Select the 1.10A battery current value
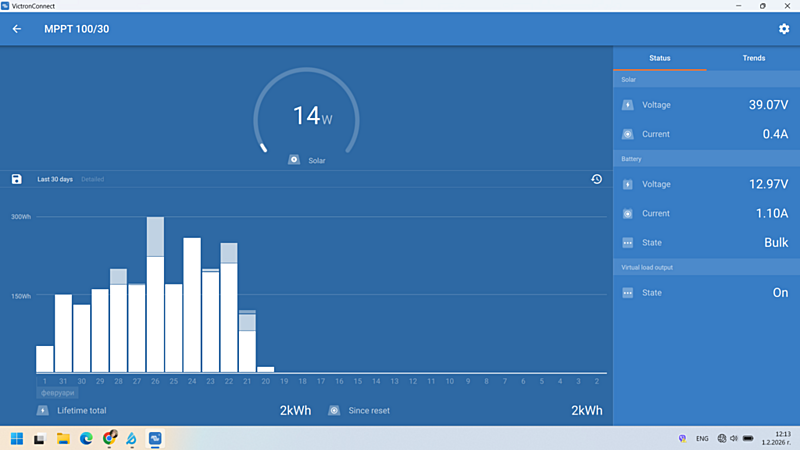 [x=771, y=213]
